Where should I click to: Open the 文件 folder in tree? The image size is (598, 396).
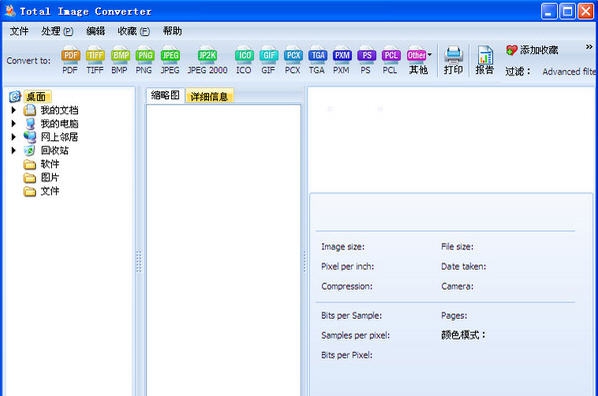pos(50,191)
